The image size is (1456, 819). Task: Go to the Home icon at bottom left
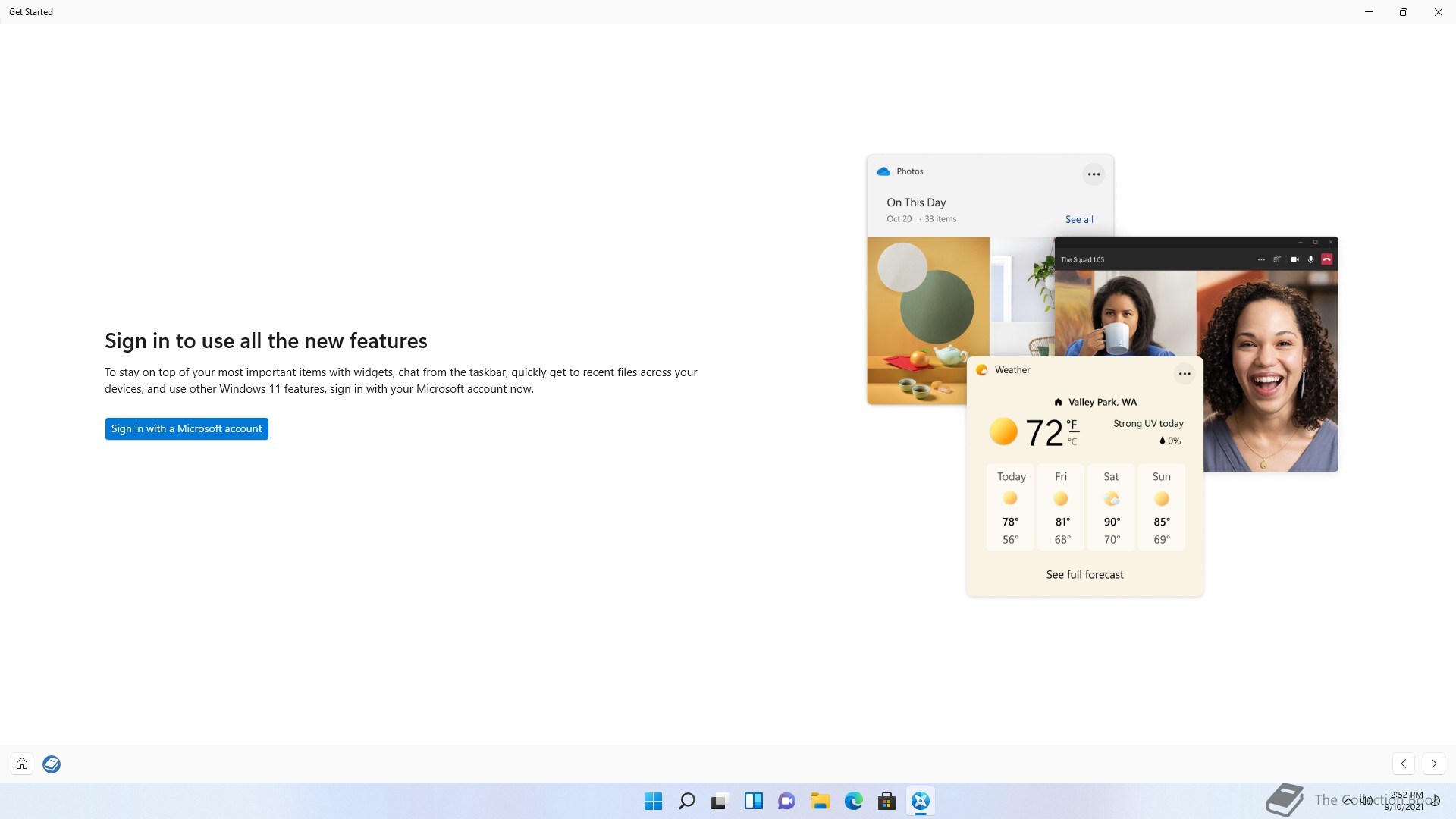click(22, 764)
